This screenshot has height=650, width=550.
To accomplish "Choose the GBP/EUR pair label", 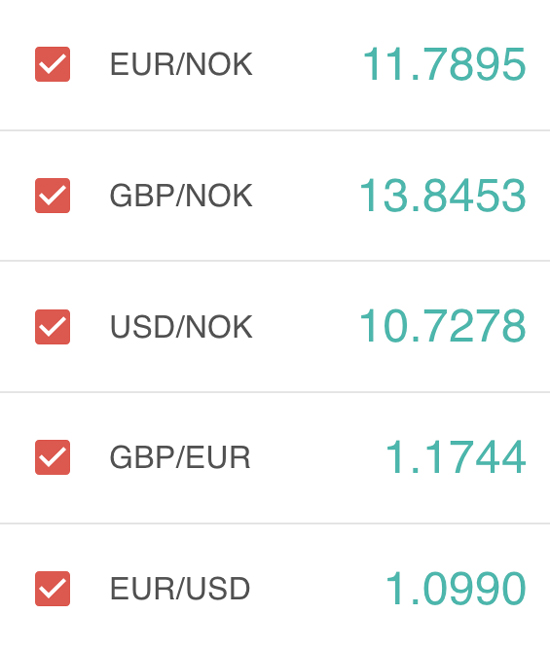I will (x=180, y=458).
